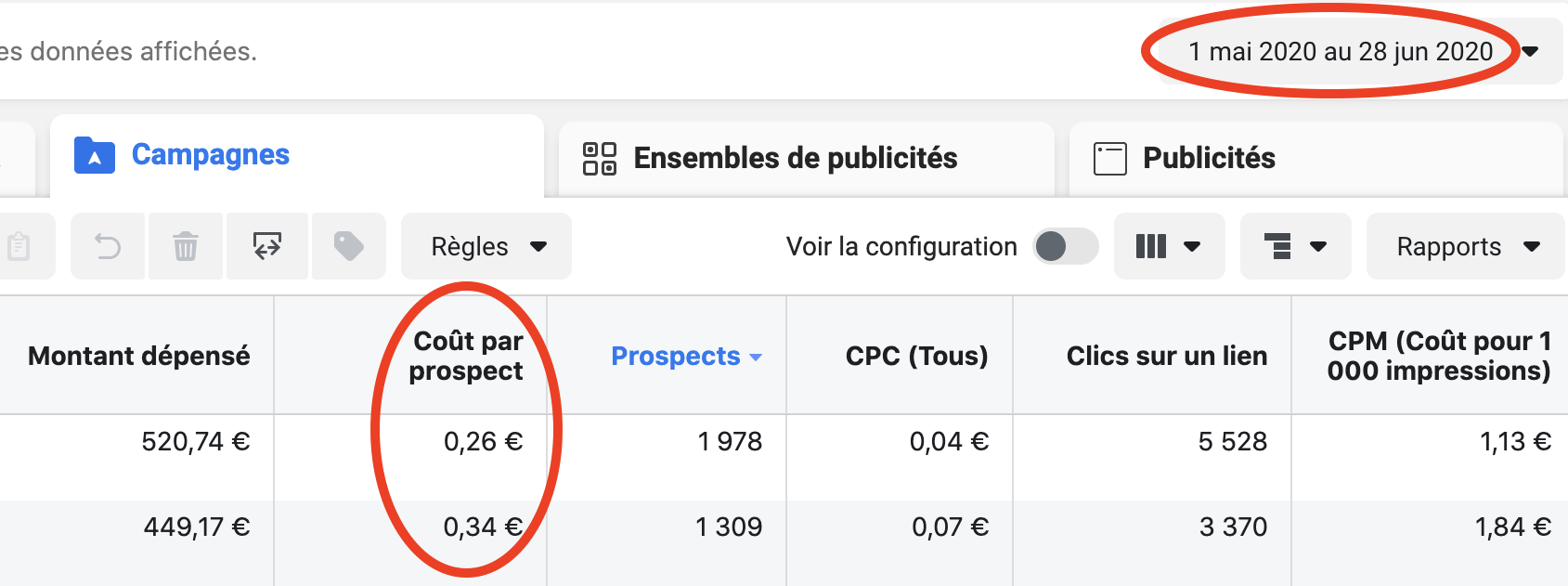Click the Clics sur un lien header

[1167, 356]
